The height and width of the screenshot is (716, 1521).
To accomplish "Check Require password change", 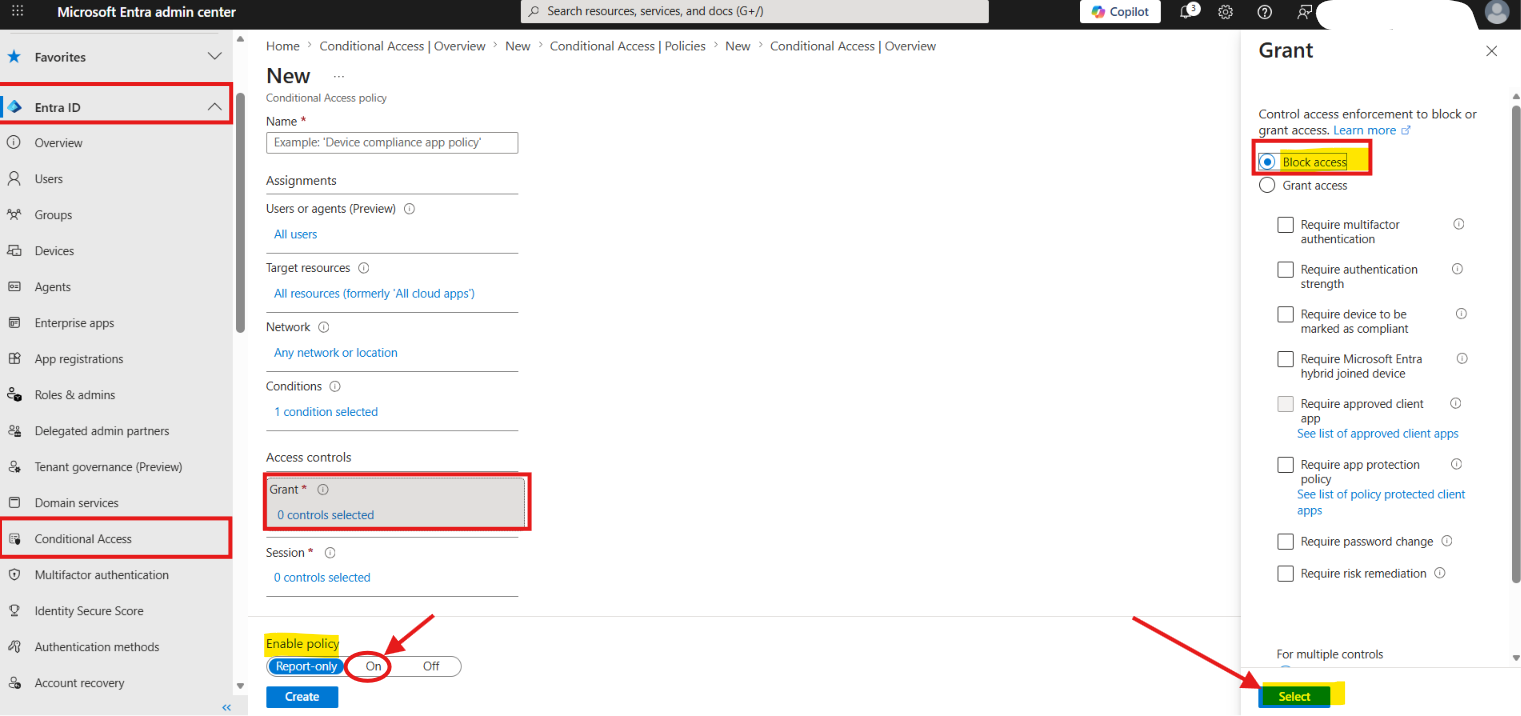I will pos(1285,542).
